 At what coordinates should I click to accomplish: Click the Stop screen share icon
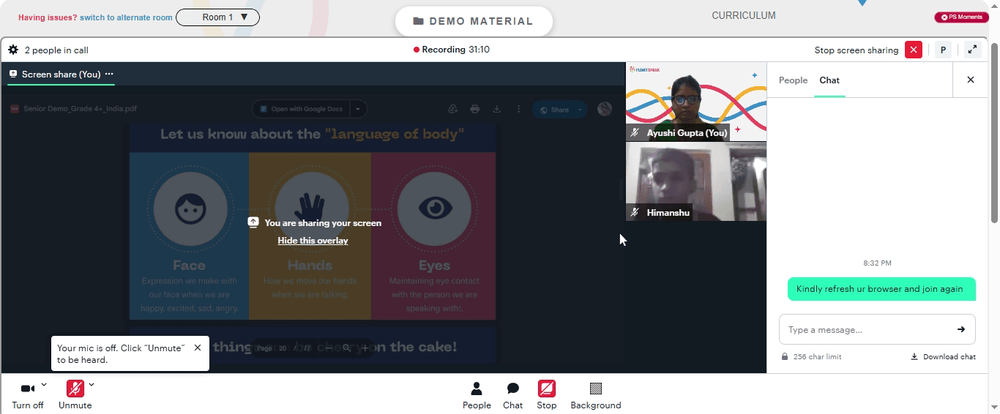[x=547, y=388]
